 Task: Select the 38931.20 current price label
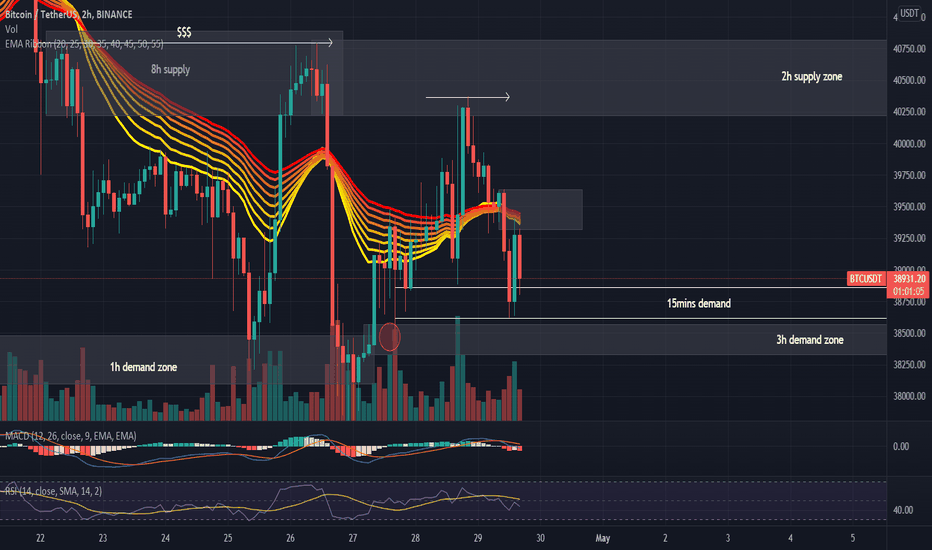pos(909,278)
